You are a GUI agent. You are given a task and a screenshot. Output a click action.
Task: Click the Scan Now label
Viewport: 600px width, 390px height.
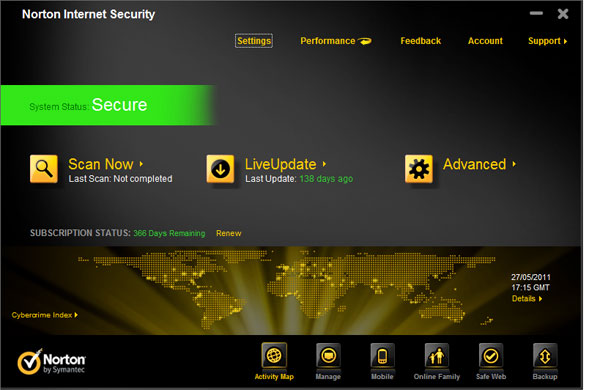pyautogui.click(x=101, y=164)
